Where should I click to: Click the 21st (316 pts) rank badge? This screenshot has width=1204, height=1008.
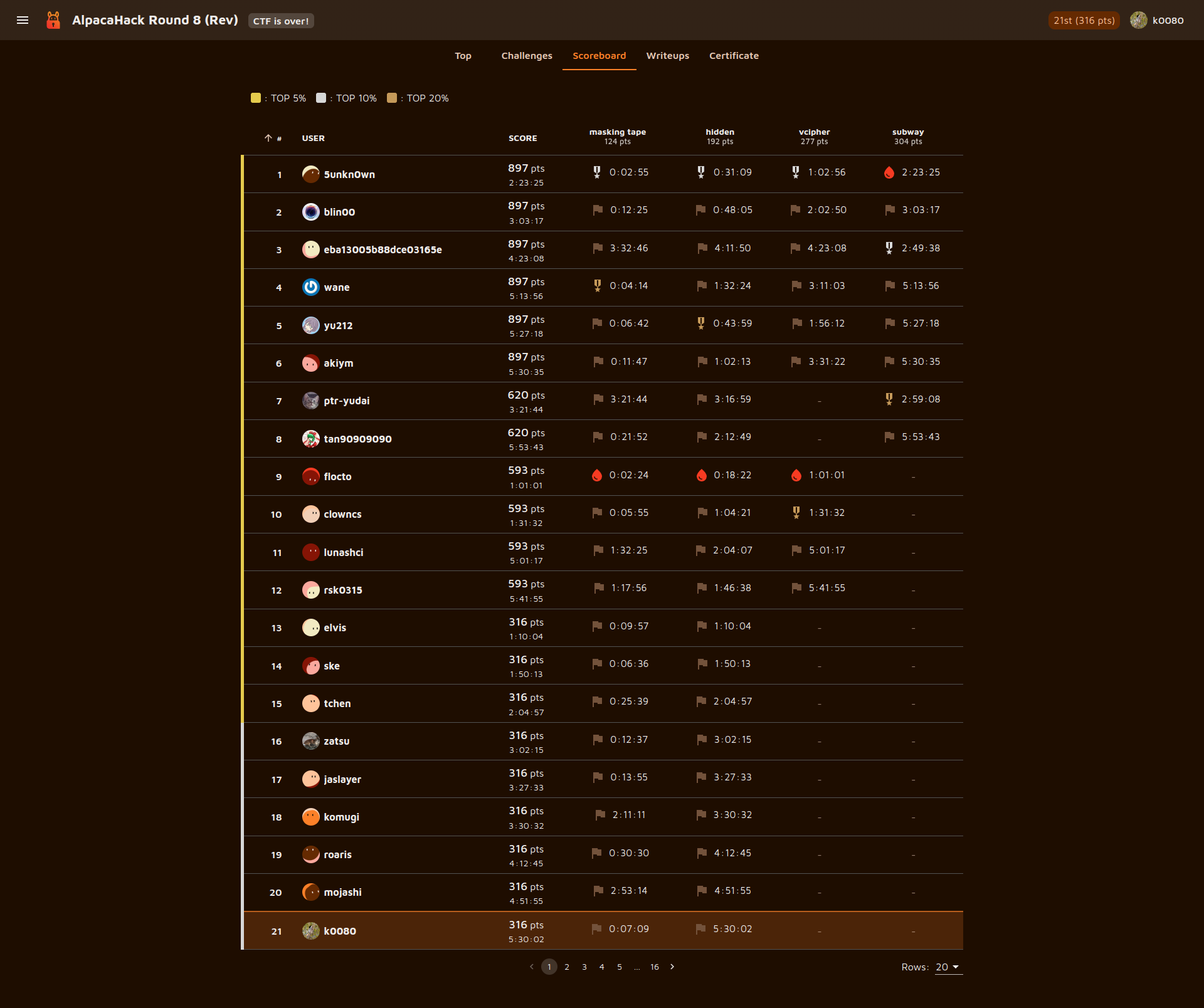1084,20
